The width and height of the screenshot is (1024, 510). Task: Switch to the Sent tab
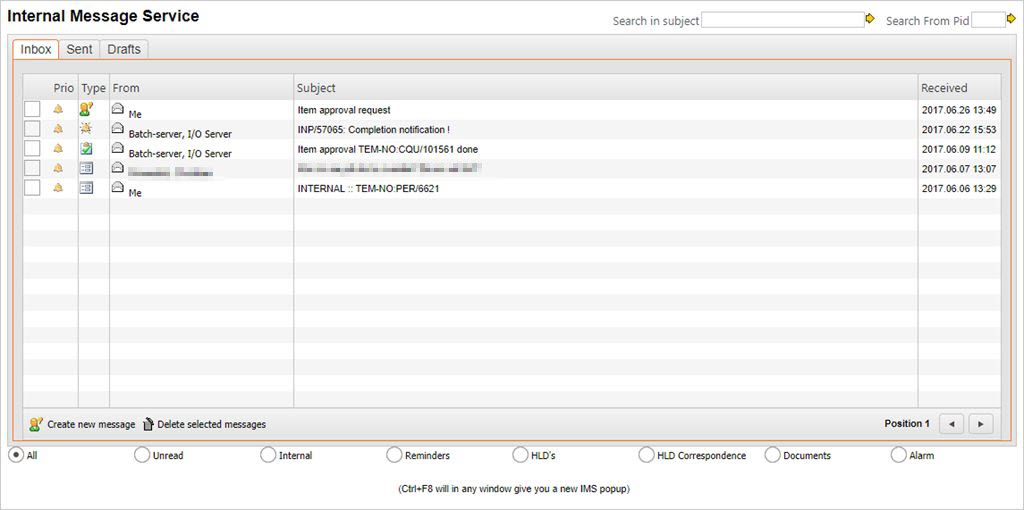79,49
